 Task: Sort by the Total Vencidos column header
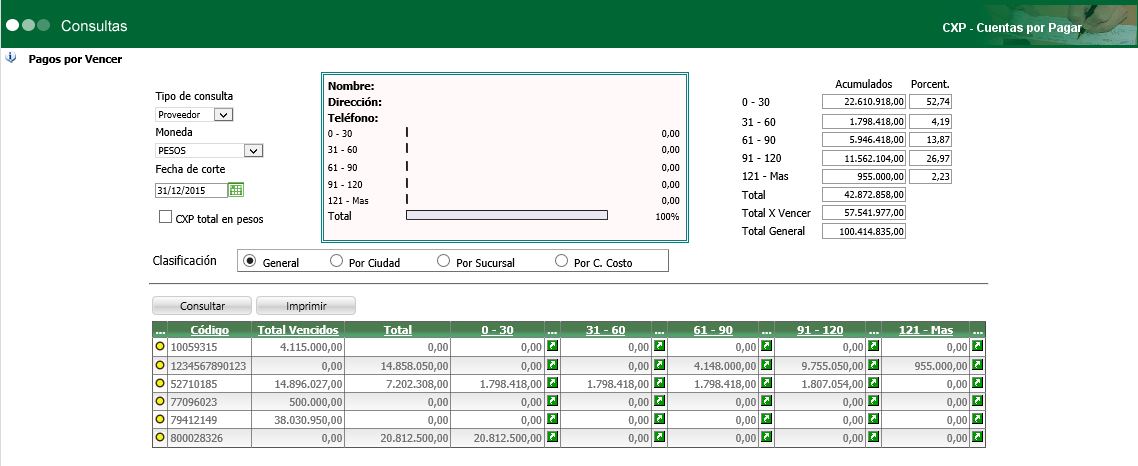click(x=298, y=330)
